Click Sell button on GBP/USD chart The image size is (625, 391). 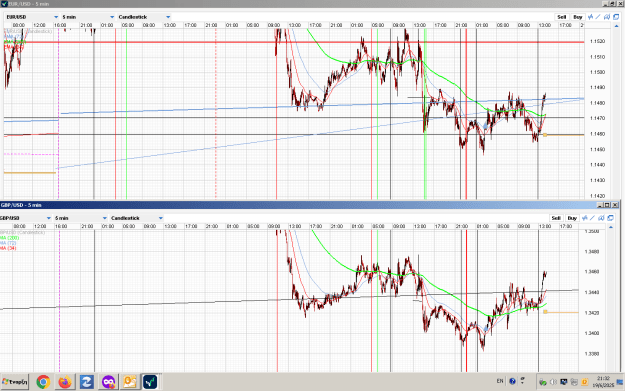click(x=556, y=218)
